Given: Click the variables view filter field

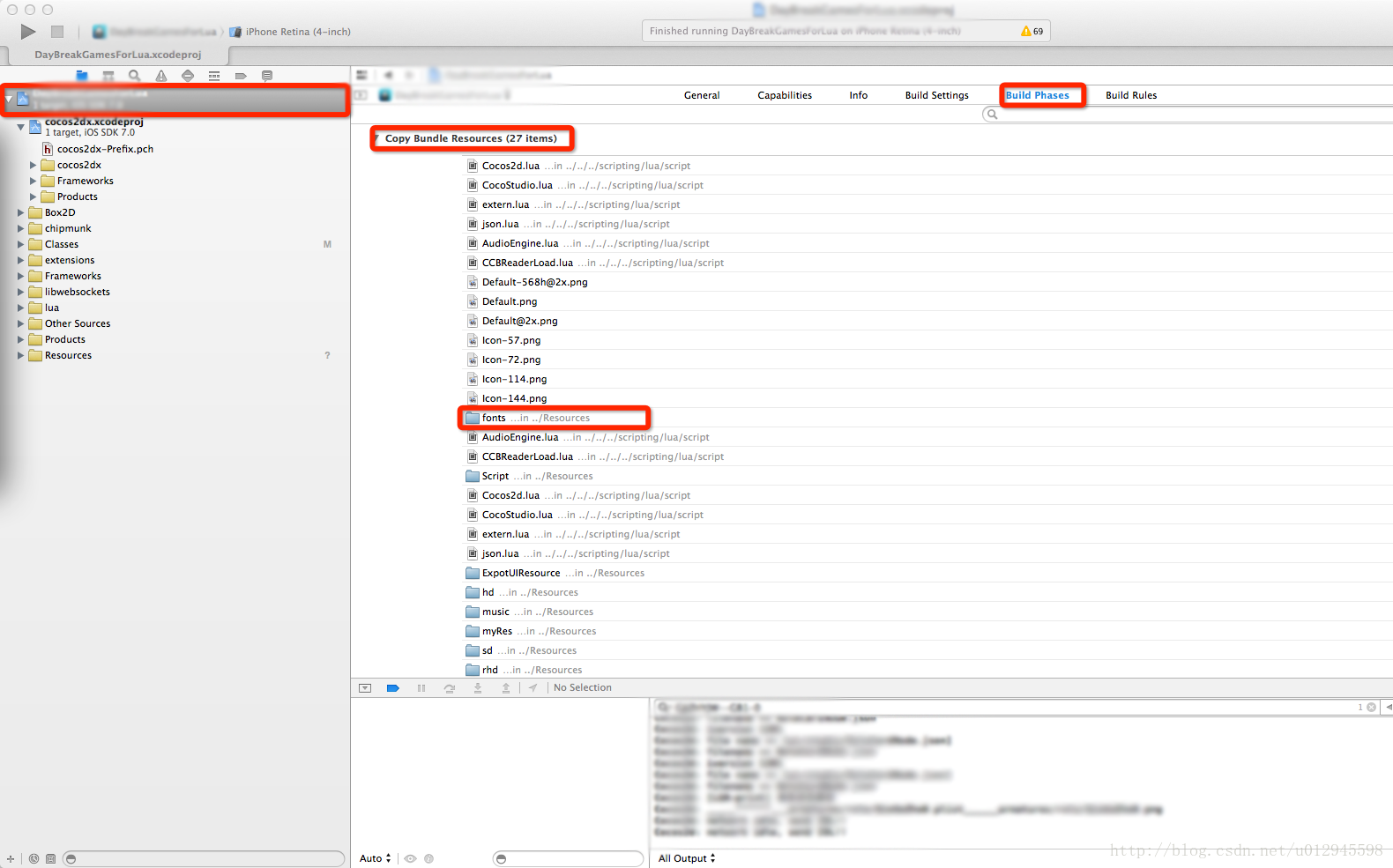Looking at the screenshot, I should pyautogui.click(x=568, y=858).
